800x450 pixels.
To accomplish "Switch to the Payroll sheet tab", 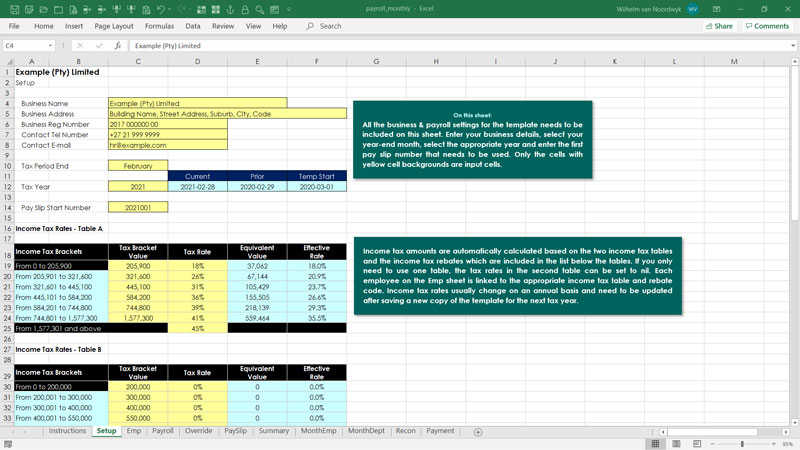I will [163, 431].
